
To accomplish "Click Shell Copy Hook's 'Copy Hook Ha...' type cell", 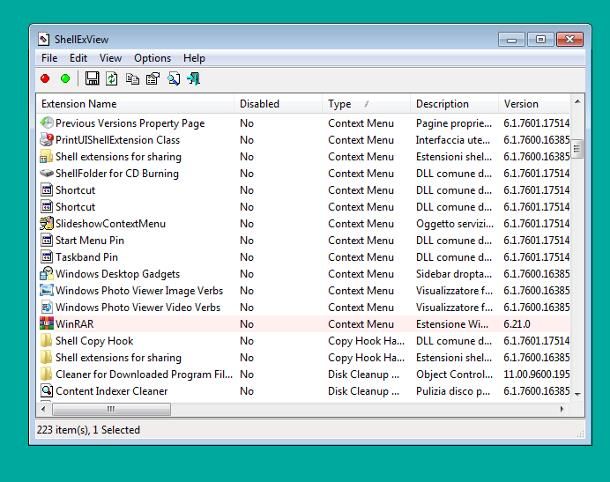I will [x=366, y=340].
